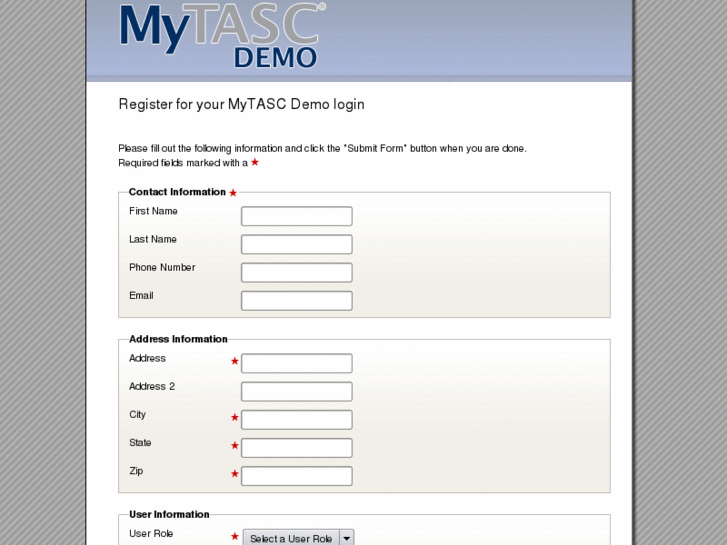Click the Required fields marked with a text
The height and width of the screenshot is (545, 727).
(183, 163)
